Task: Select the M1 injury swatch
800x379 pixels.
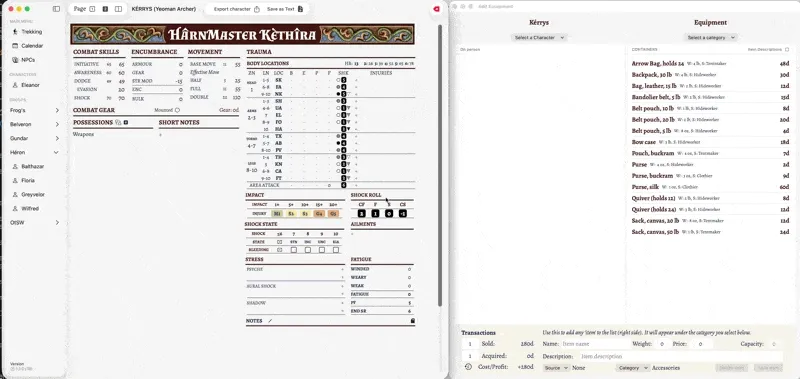Action: pos(277,213)
